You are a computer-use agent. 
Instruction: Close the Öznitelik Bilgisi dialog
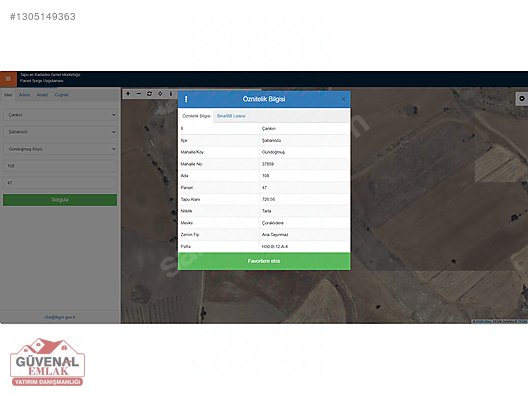pyautogui.click(x=343, y=99)
